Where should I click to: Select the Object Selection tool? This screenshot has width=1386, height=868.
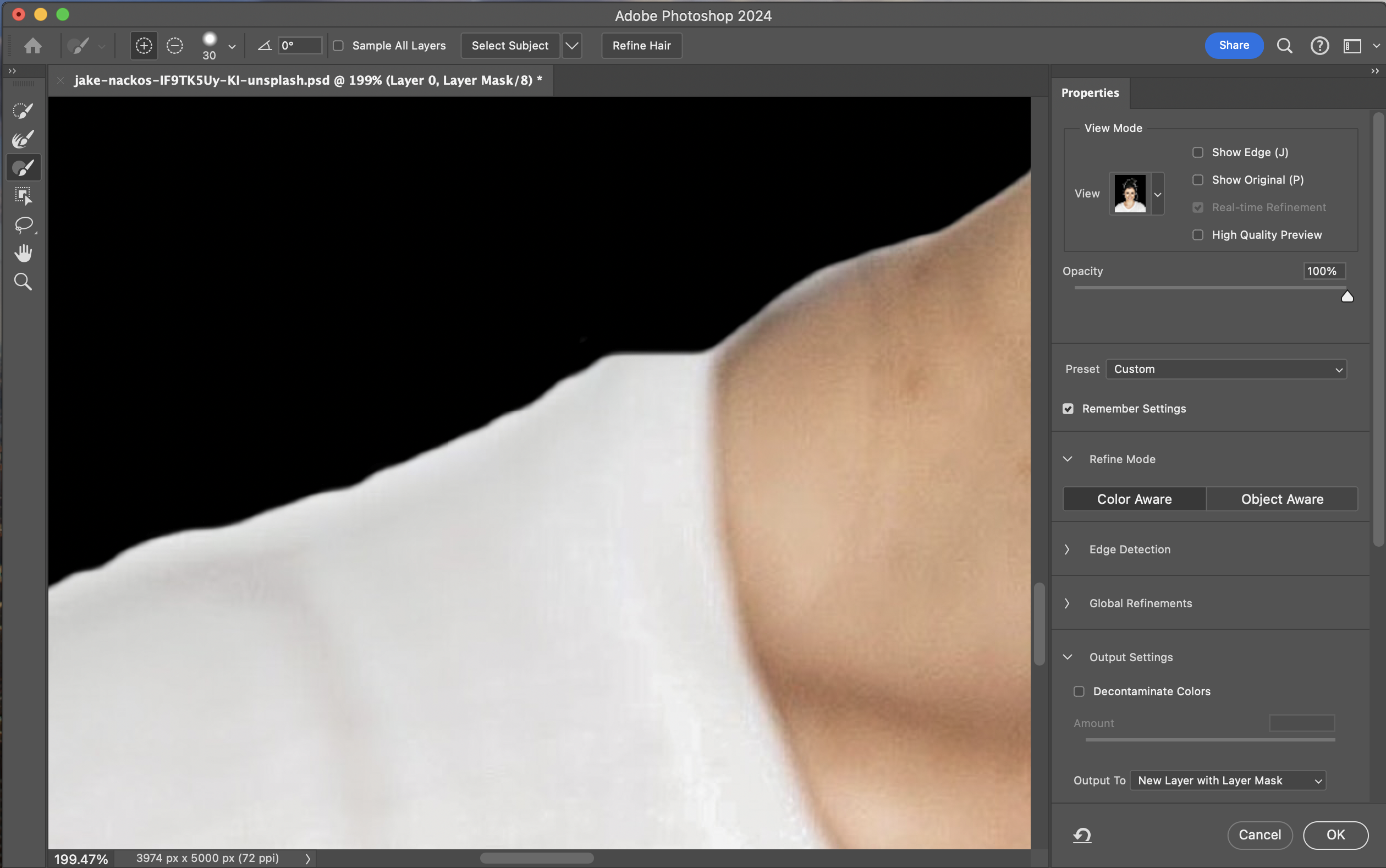coord(23,196)
